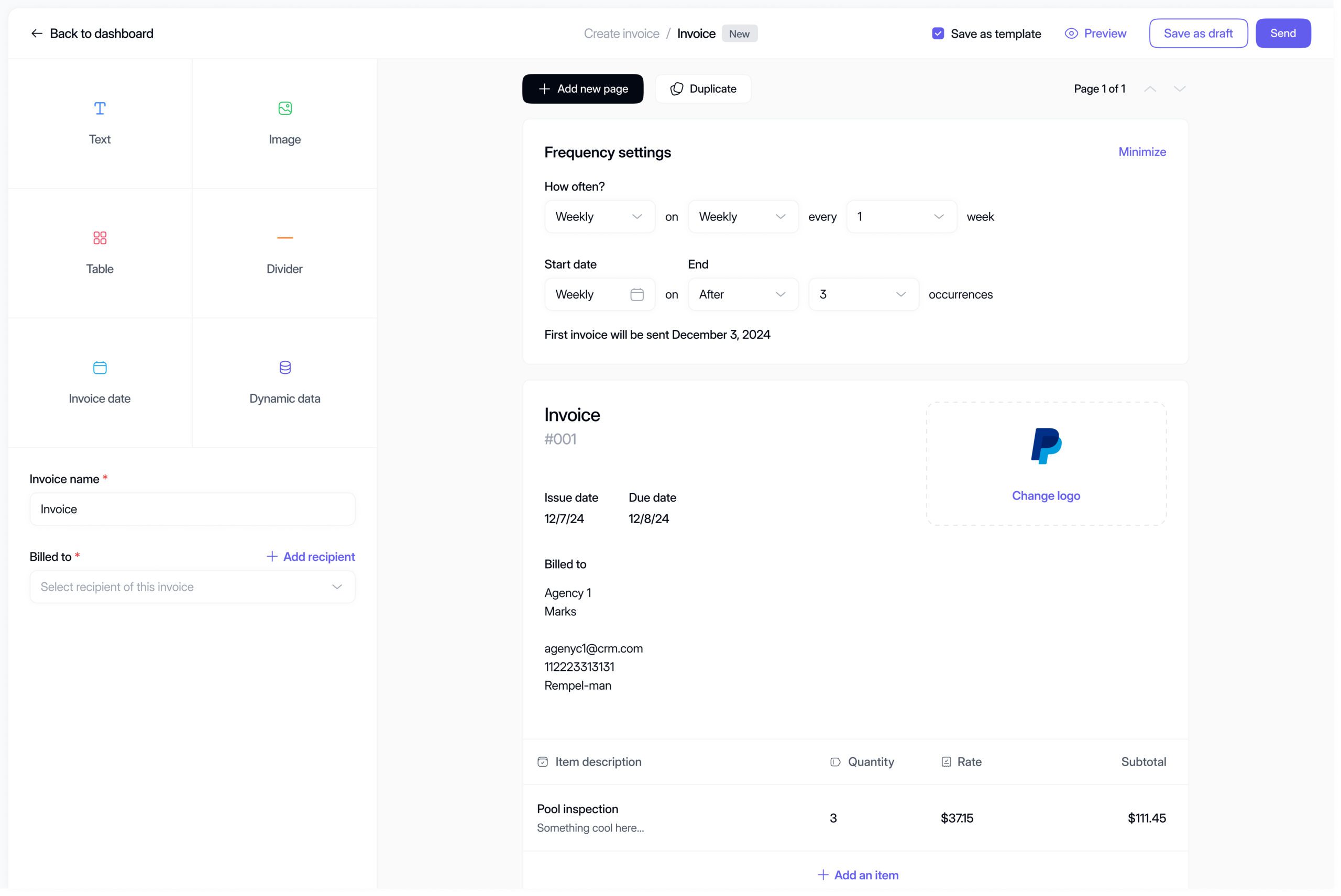Viewport: 1341px width, 896px height.
Task: Click Create invoice breadcrumb
Action: 621,34
